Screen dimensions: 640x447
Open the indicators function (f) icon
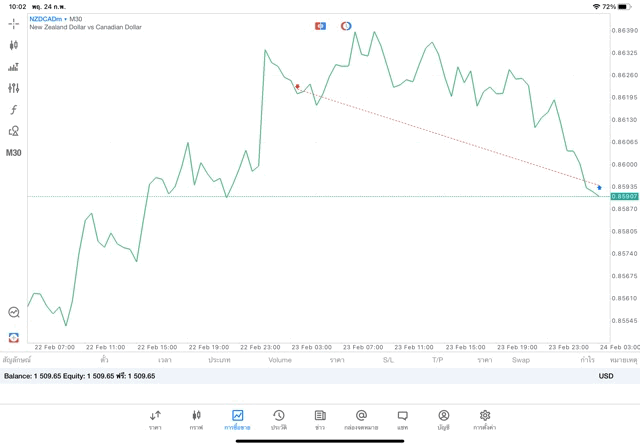(x=13, y=110)
